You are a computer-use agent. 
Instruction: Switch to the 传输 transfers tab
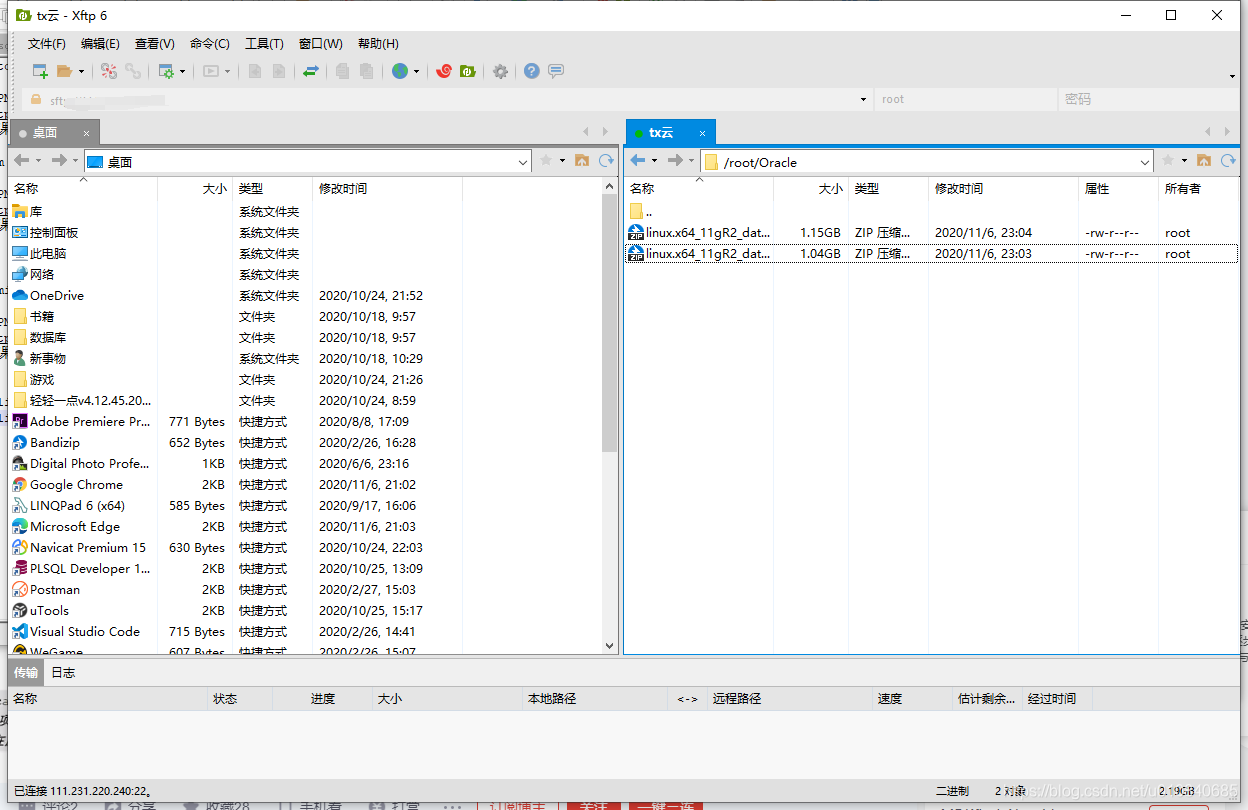tap(26, 672)
